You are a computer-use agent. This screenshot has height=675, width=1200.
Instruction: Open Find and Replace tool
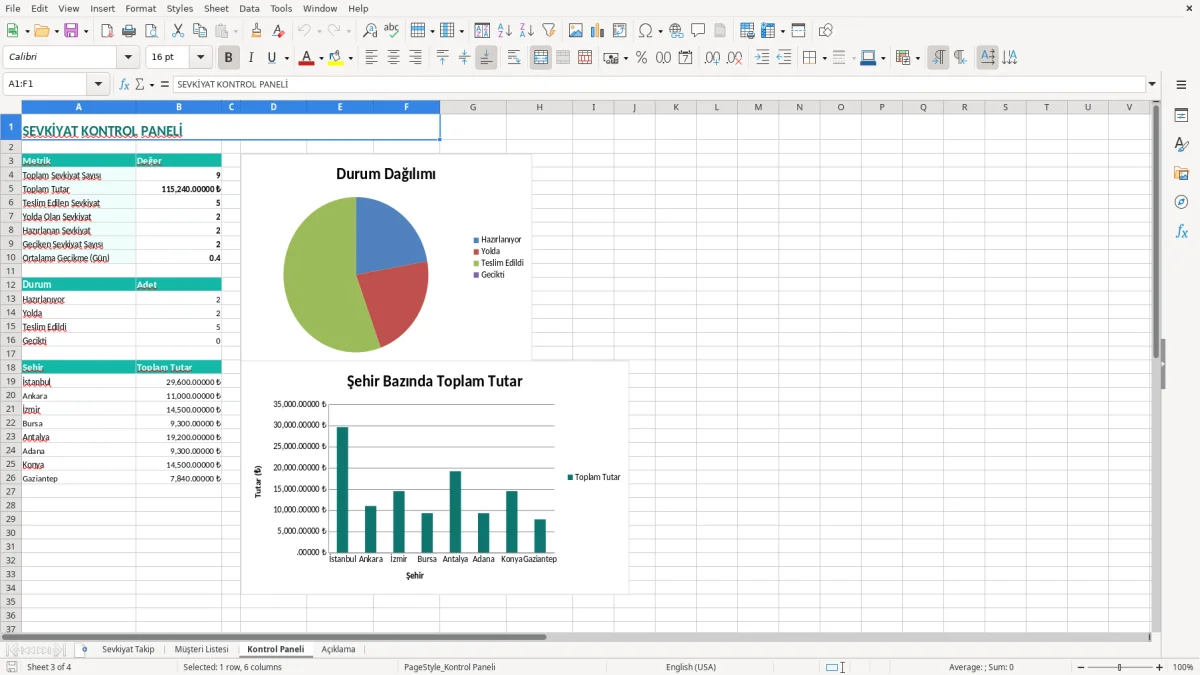pos(370,31)
